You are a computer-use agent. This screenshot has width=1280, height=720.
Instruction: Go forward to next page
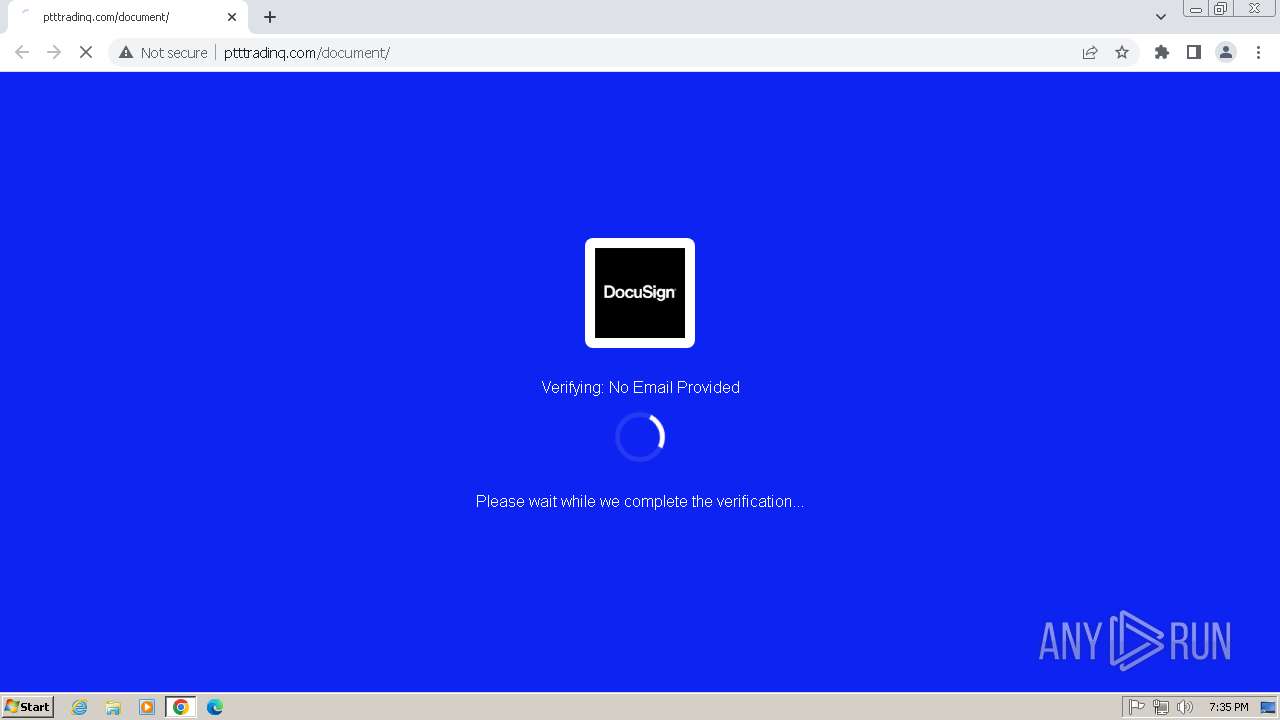pos(54,52)
